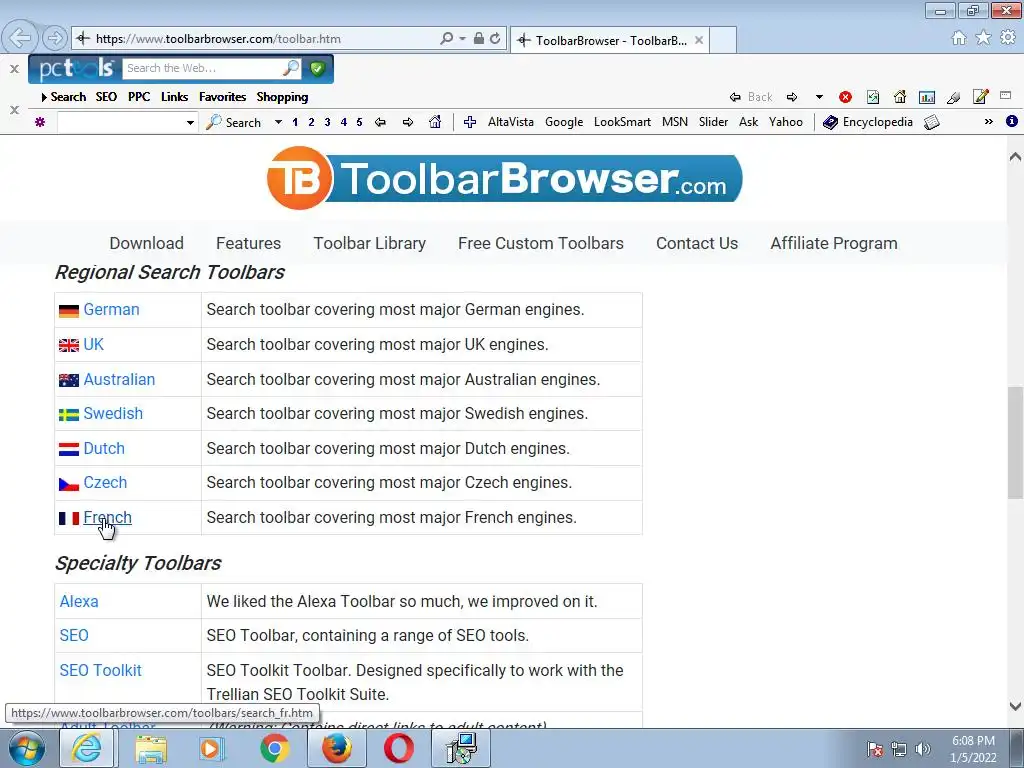The image size is (1024, 768).
Task: Open the Shopping toolbar menu
Action: tap(282, 97)
